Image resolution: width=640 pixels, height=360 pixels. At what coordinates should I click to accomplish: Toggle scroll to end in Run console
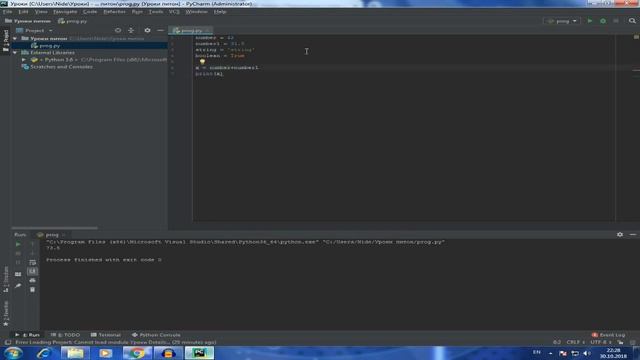tap(33, 271)
